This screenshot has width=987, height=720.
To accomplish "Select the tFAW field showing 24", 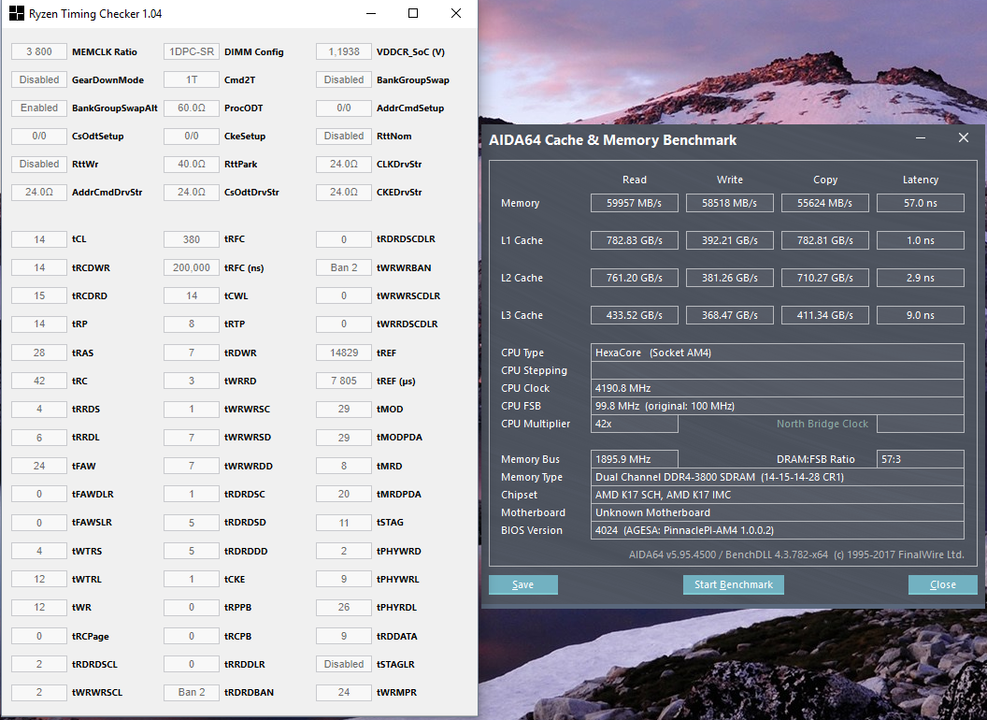I will (x=39, y=466).
